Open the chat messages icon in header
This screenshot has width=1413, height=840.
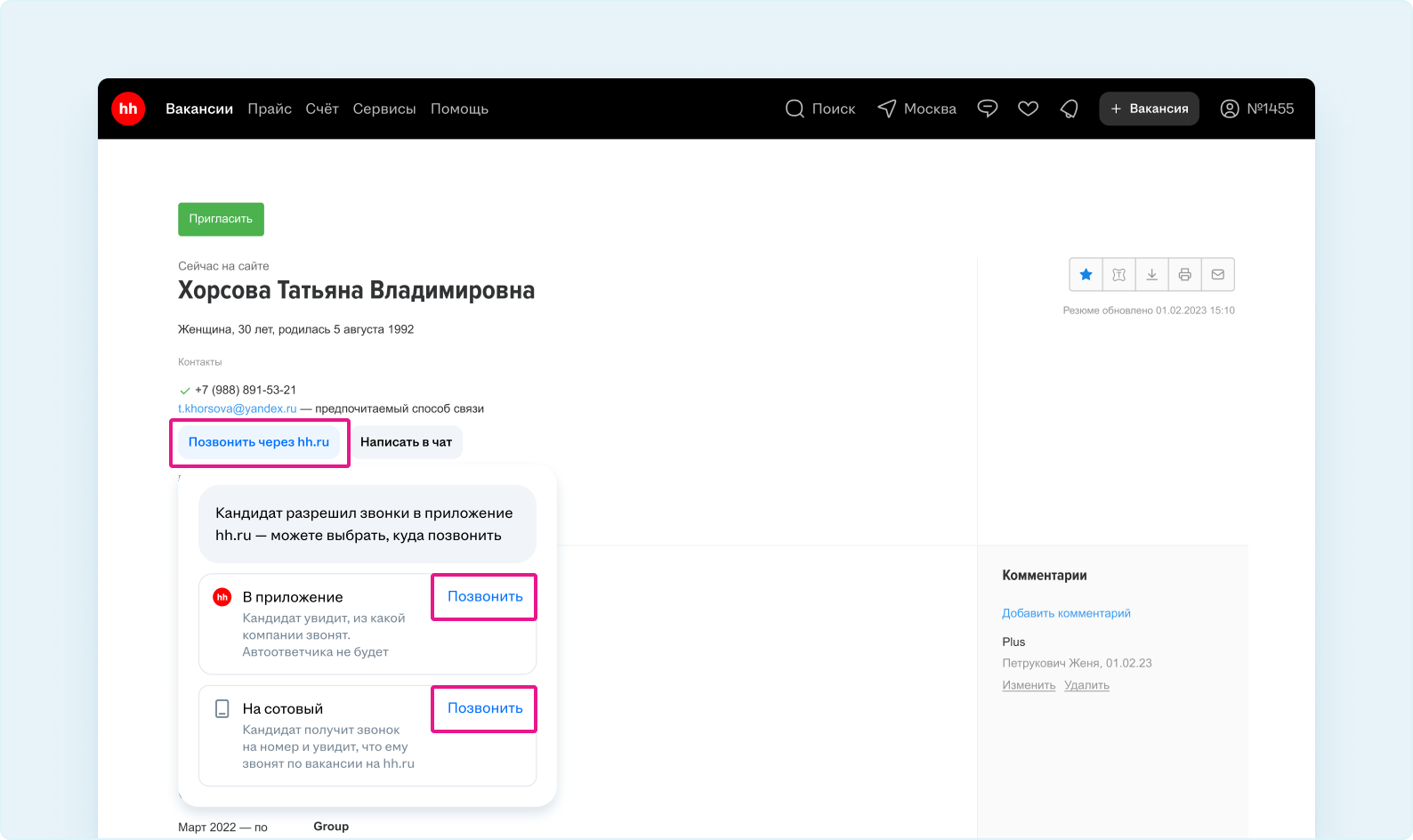[x=988, y=109]
